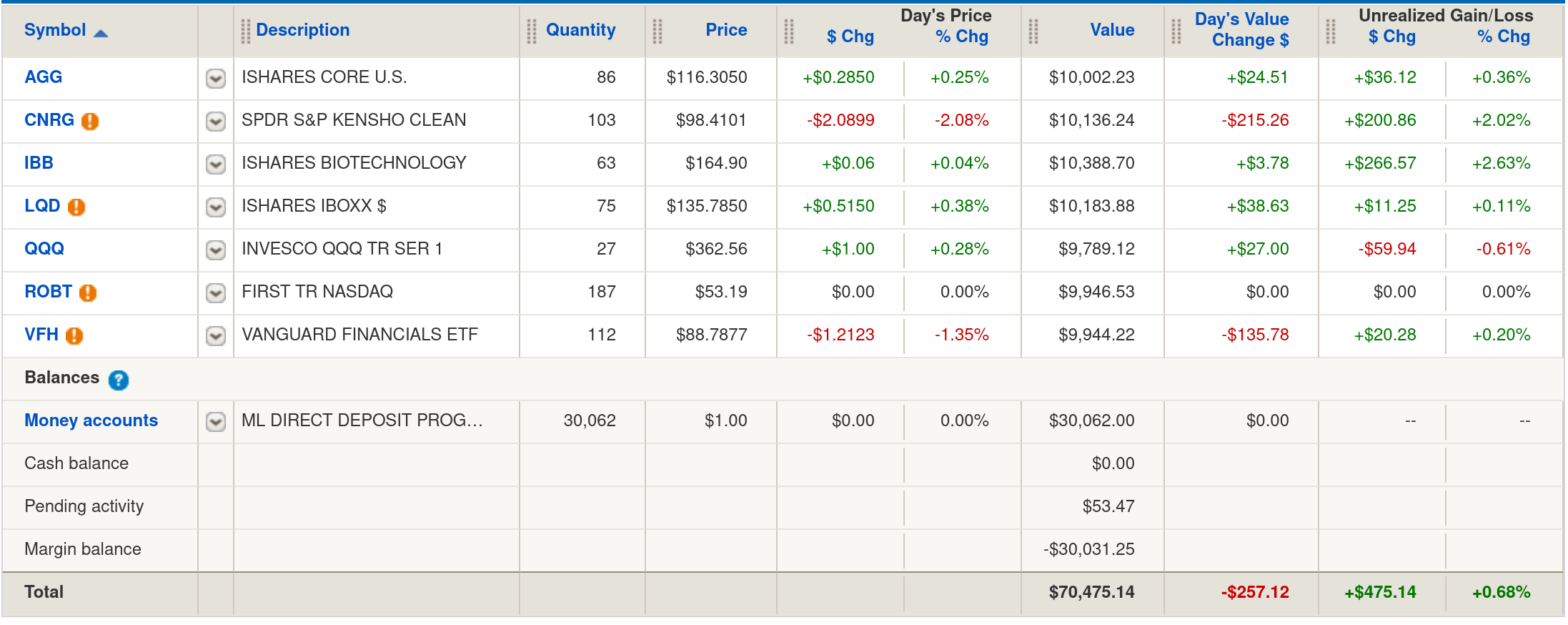Image resolution: width=1568 pixels, height=625 pixels.
Task: Grab the drag handle beside Description column
Action: (246, 31)
